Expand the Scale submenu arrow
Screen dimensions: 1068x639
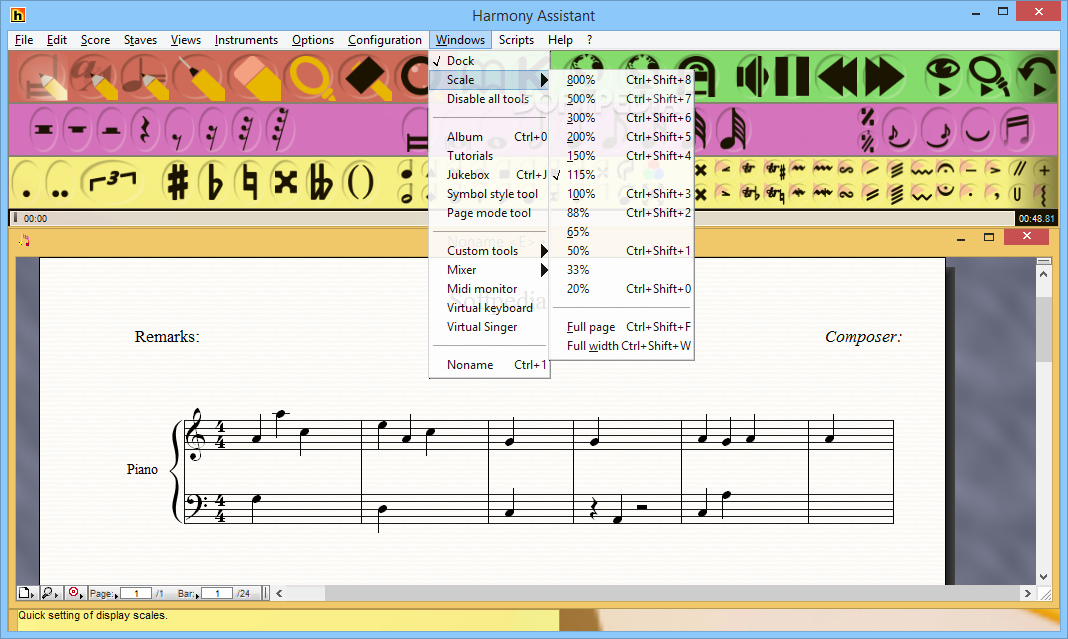pyautogui.click(x=544, y=80)
